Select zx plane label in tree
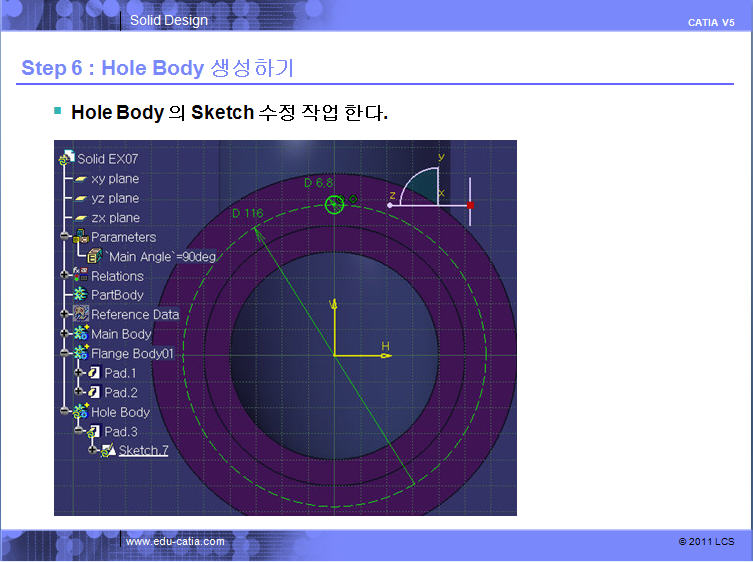The image size is (753, 562). point(115,218)
